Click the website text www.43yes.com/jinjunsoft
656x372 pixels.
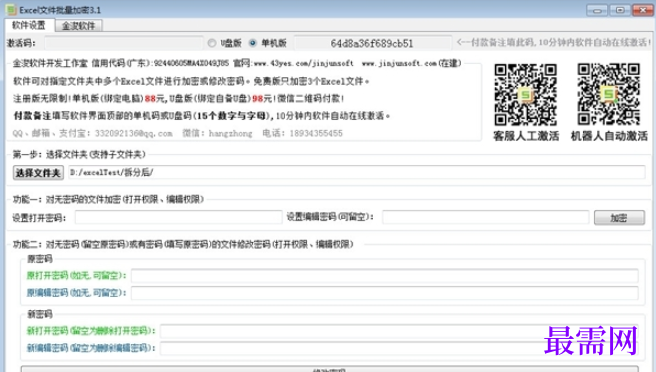[x=303, y=64]
